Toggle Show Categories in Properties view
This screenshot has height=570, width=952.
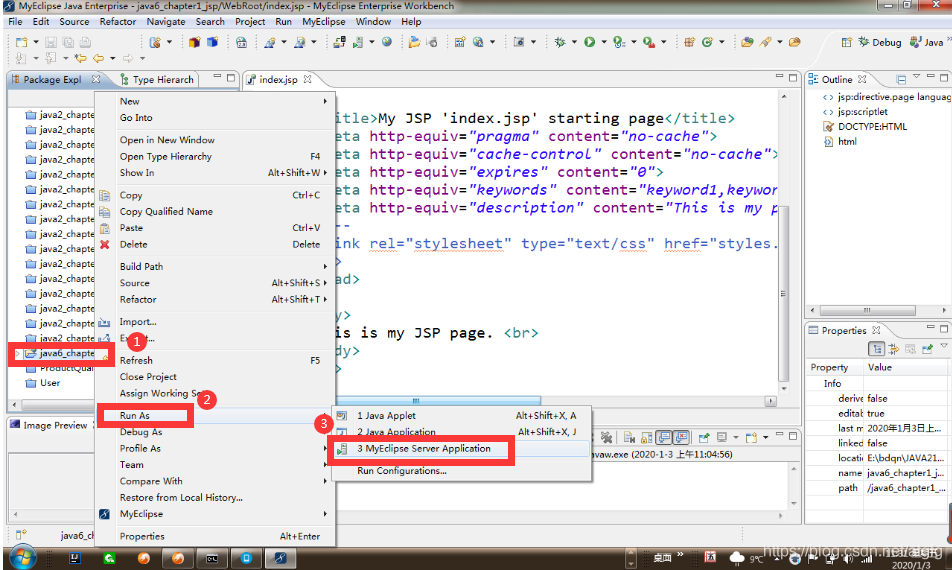(x=876, y=349)
